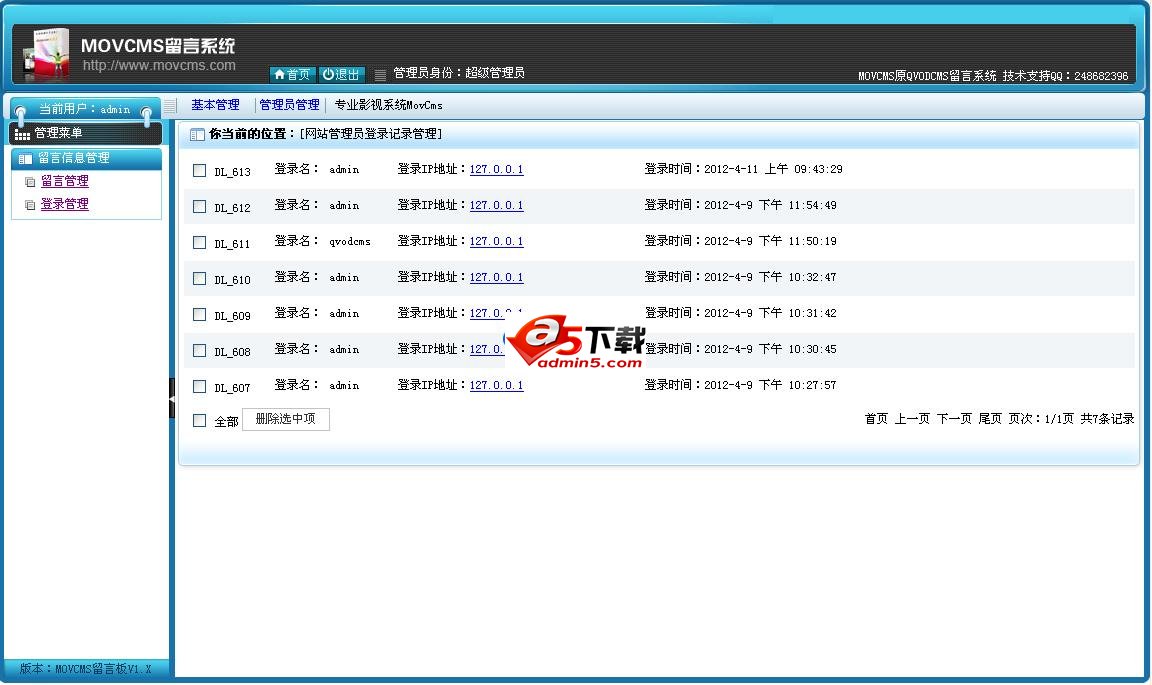Viewport: 1152px width, 685px height.
Task: Click the list icon beside 管理员身份
Action: [x=380, y=74]
